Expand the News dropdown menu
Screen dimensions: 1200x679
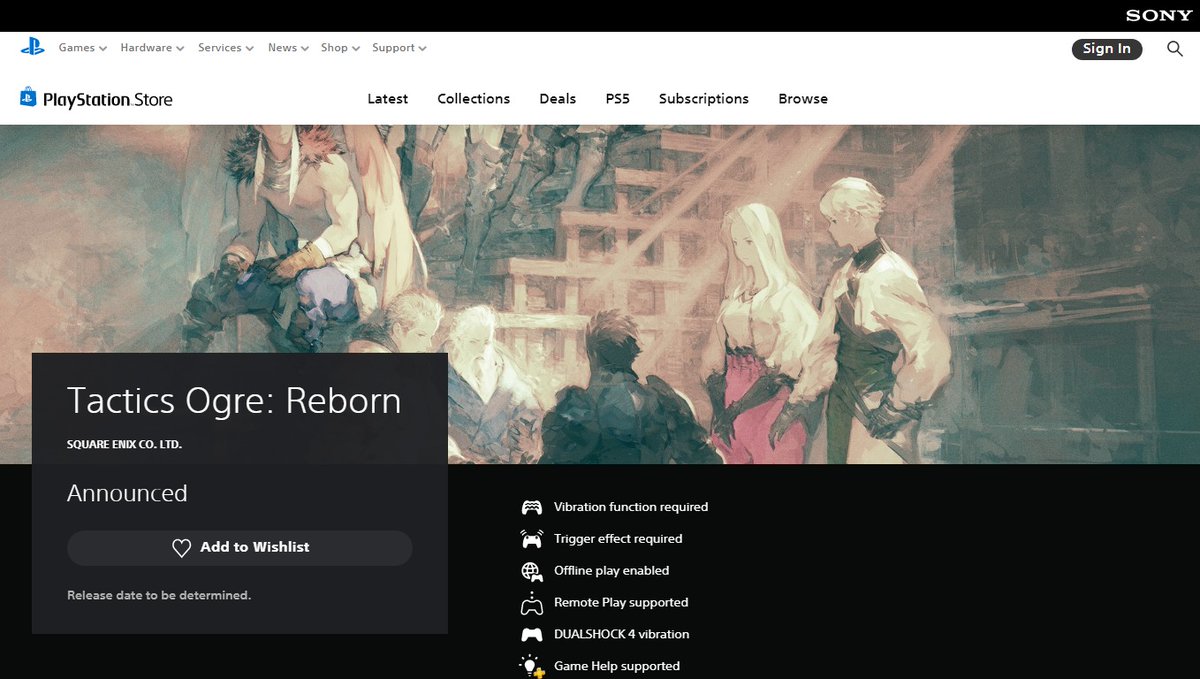point(288,48)
